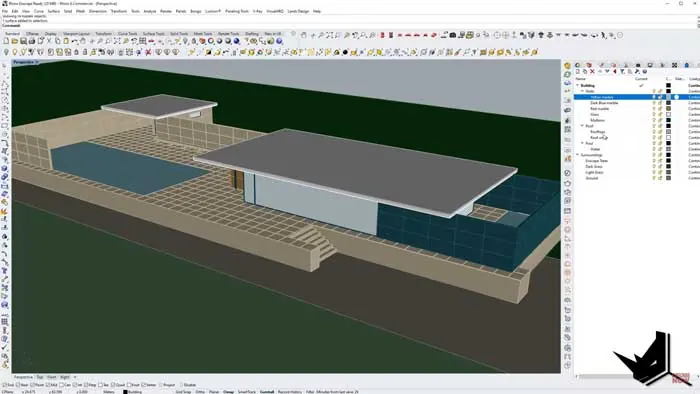Image resolution: width=700 pixels, height=394 pixels.
Task: Open the Perspective viewport title dropdown
Action: (37, 62)
